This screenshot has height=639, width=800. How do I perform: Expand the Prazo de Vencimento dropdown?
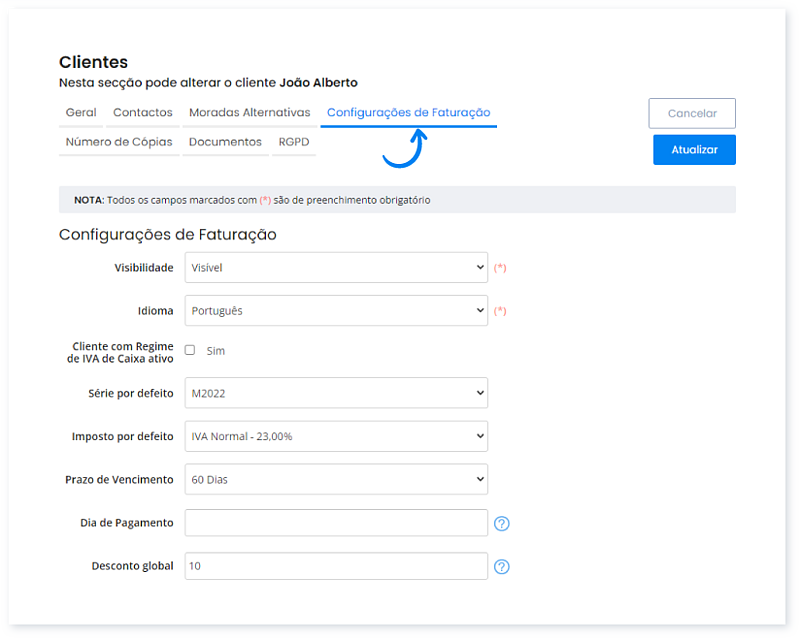pyautogui.click(x=336, y=479)
